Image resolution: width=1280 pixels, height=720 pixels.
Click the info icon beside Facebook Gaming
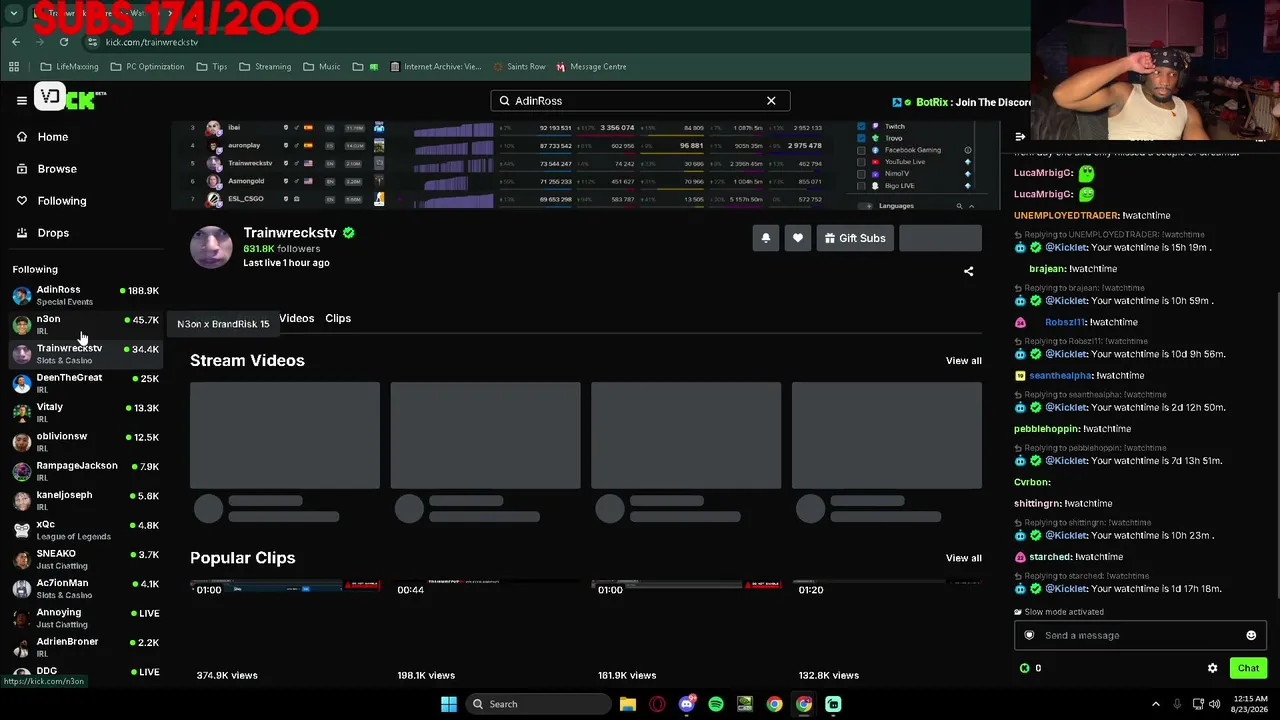pos(967,150)
